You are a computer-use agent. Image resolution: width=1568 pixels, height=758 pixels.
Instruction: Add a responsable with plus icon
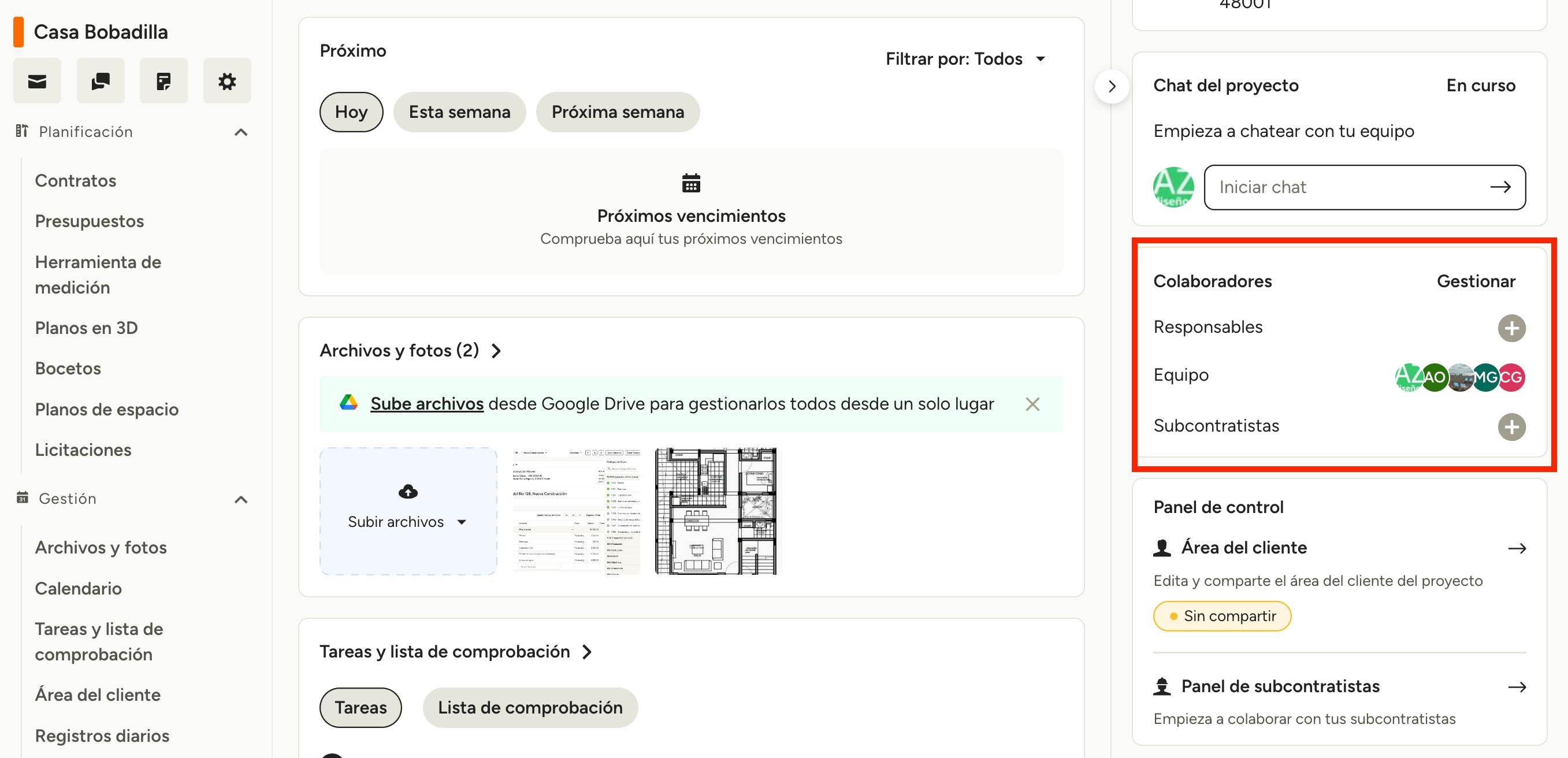coord(1511,328)
